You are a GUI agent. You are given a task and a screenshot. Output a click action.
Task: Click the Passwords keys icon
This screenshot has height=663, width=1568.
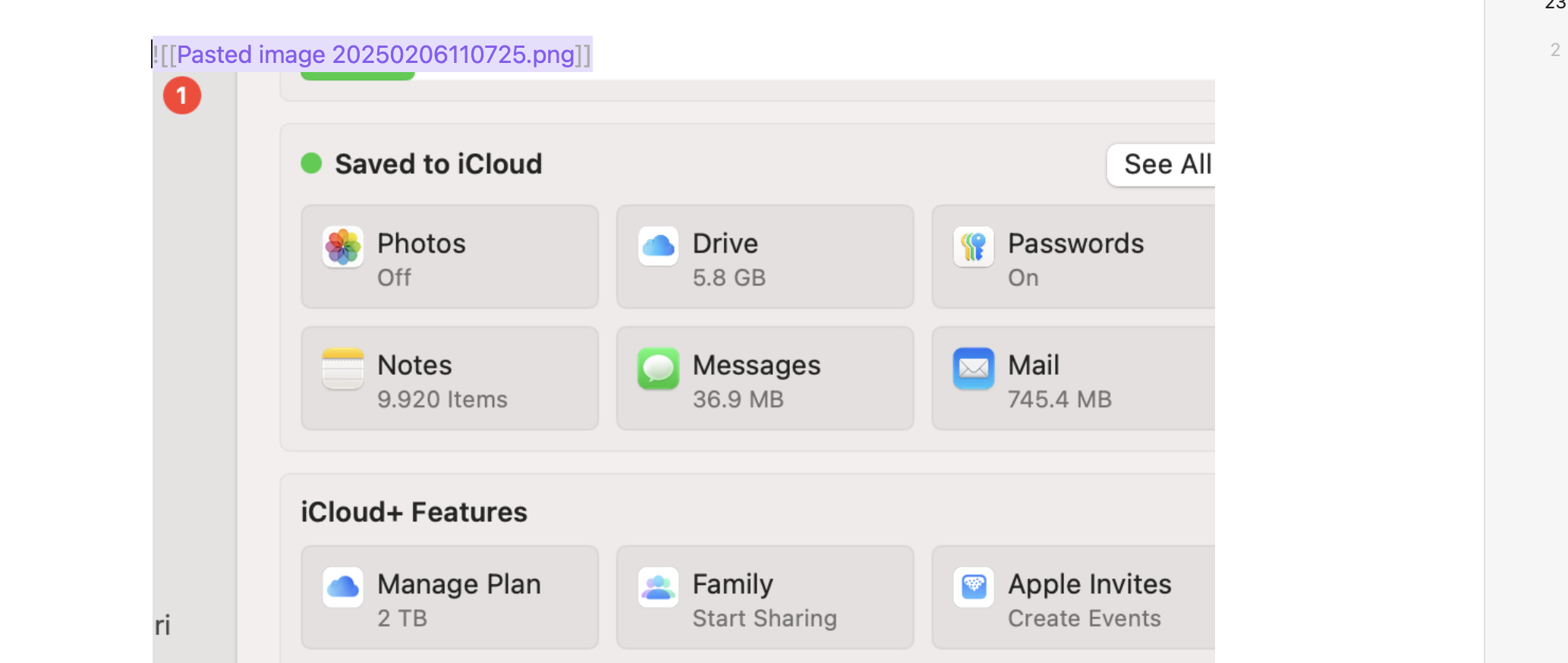point(974,247)
